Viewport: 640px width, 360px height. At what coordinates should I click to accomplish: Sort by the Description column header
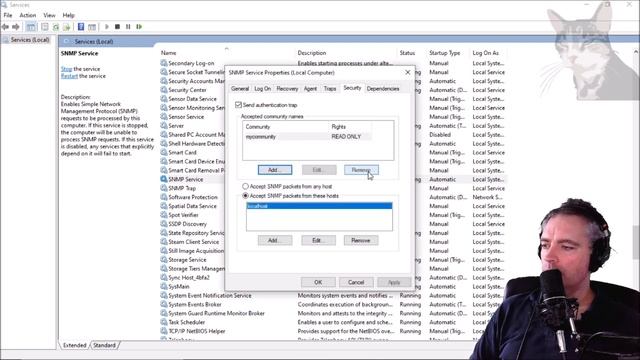(x=312, y=53)
